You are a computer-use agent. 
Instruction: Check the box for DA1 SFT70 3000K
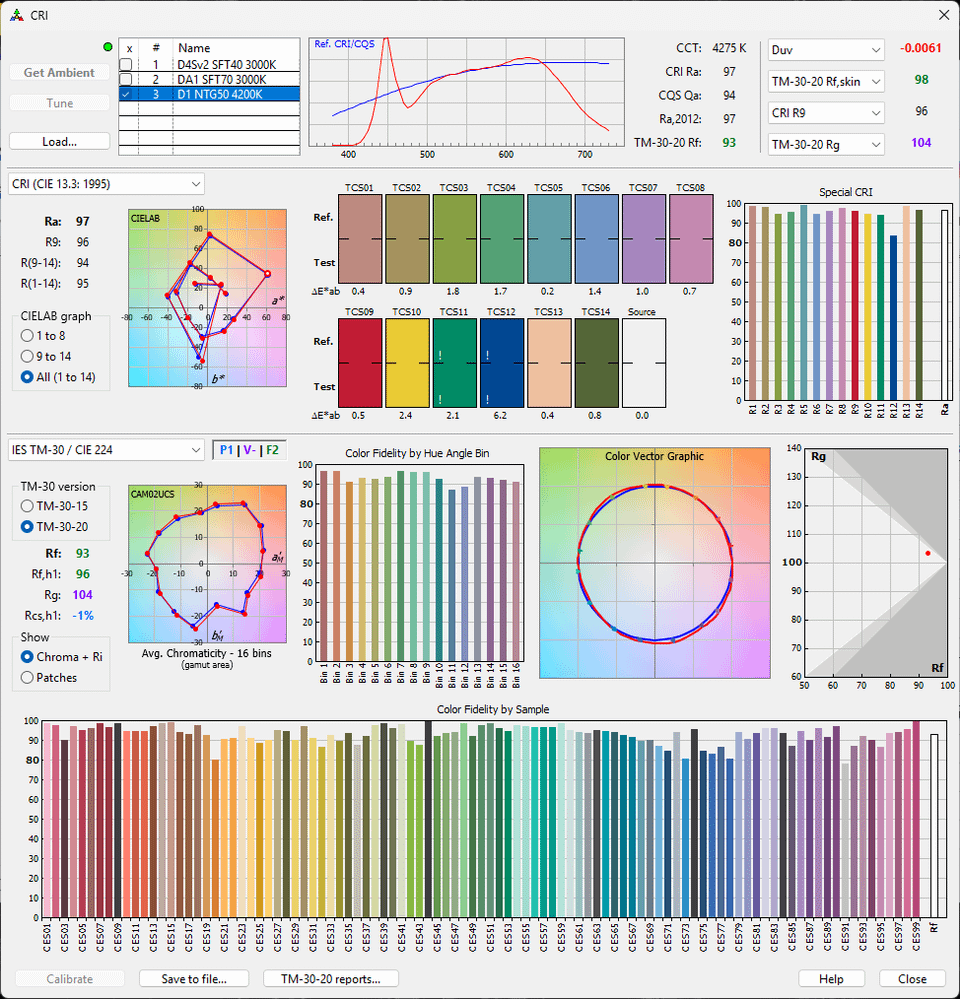pyautogui.click(x=126, y=78)
